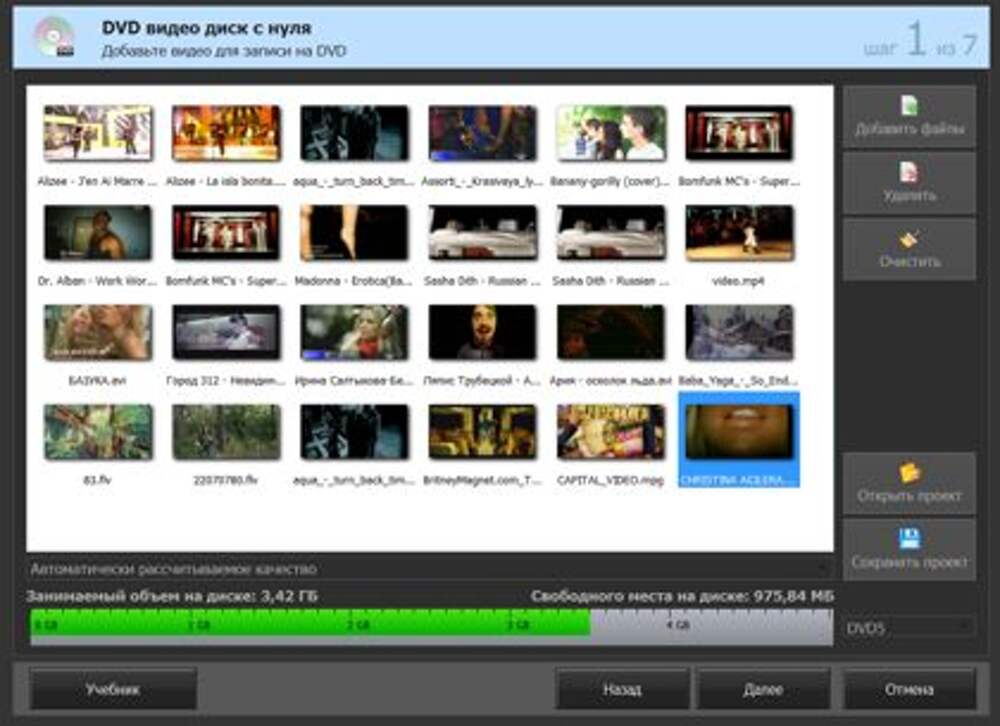Viewport: 1000px width, 726px height.
Task: Click the Save project floppy icon
Action: point(909,538)
